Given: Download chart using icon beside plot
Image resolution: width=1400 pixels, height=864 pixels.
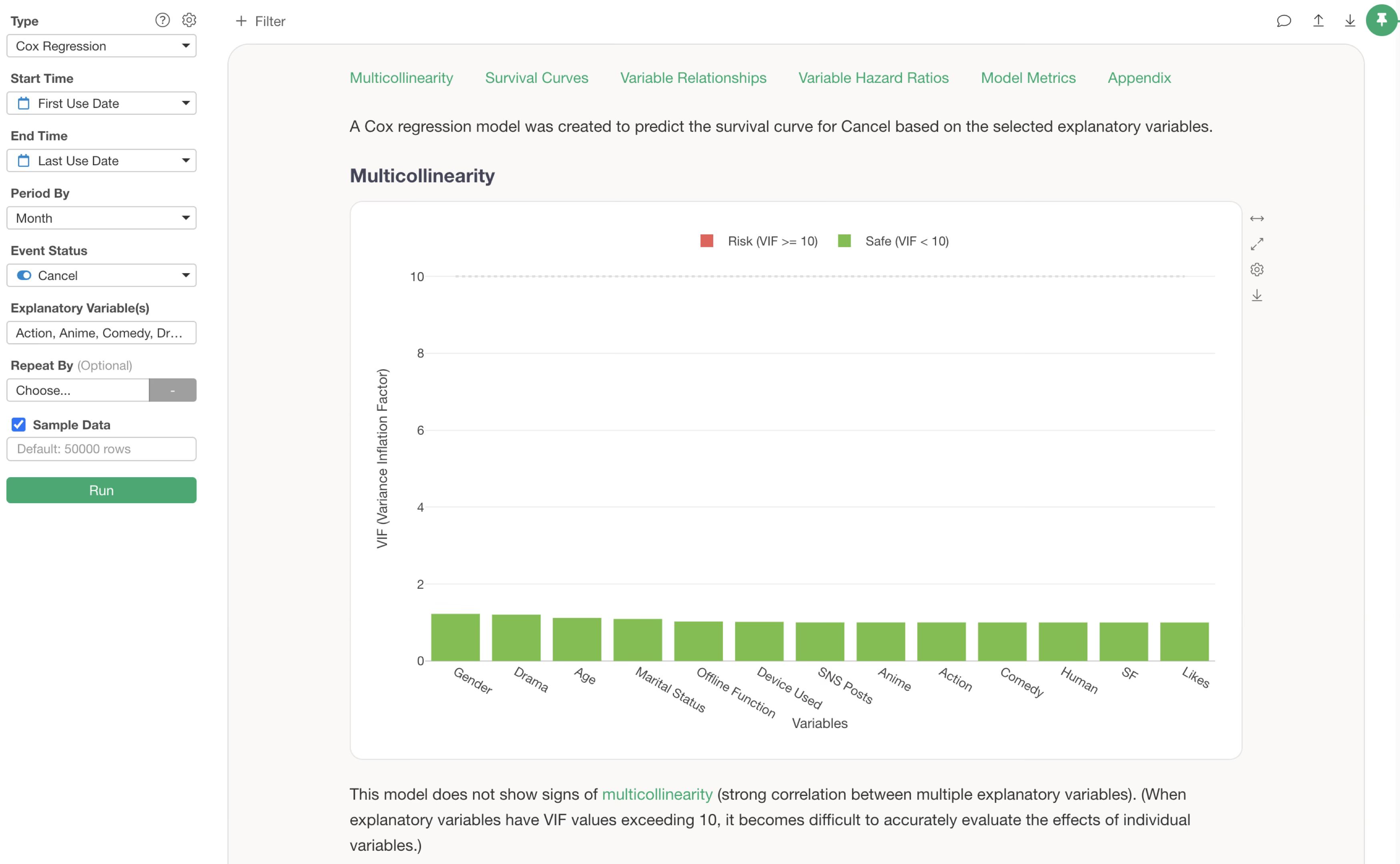Looking at the screenshot, I should (1256, 296).
